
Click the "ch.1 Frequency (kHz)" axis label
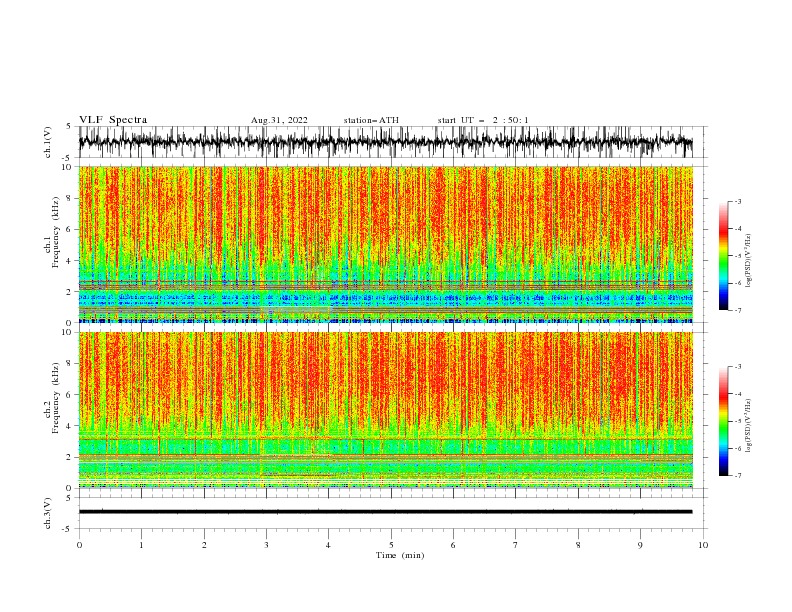tap(52, 231)
